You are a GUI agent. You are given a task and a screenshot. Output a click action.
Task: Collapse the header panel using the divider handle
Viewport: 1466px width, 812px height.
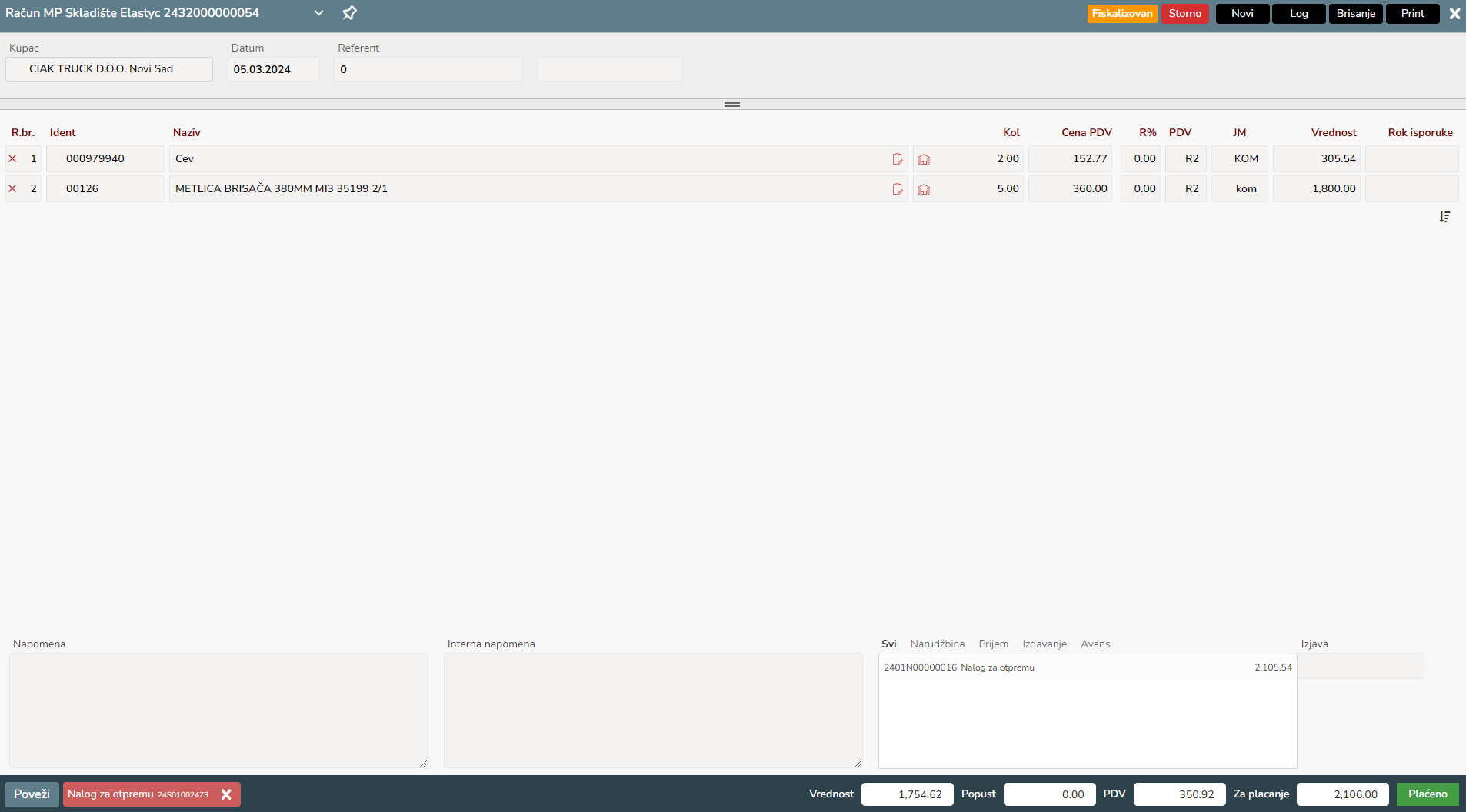tap(732, 105)
